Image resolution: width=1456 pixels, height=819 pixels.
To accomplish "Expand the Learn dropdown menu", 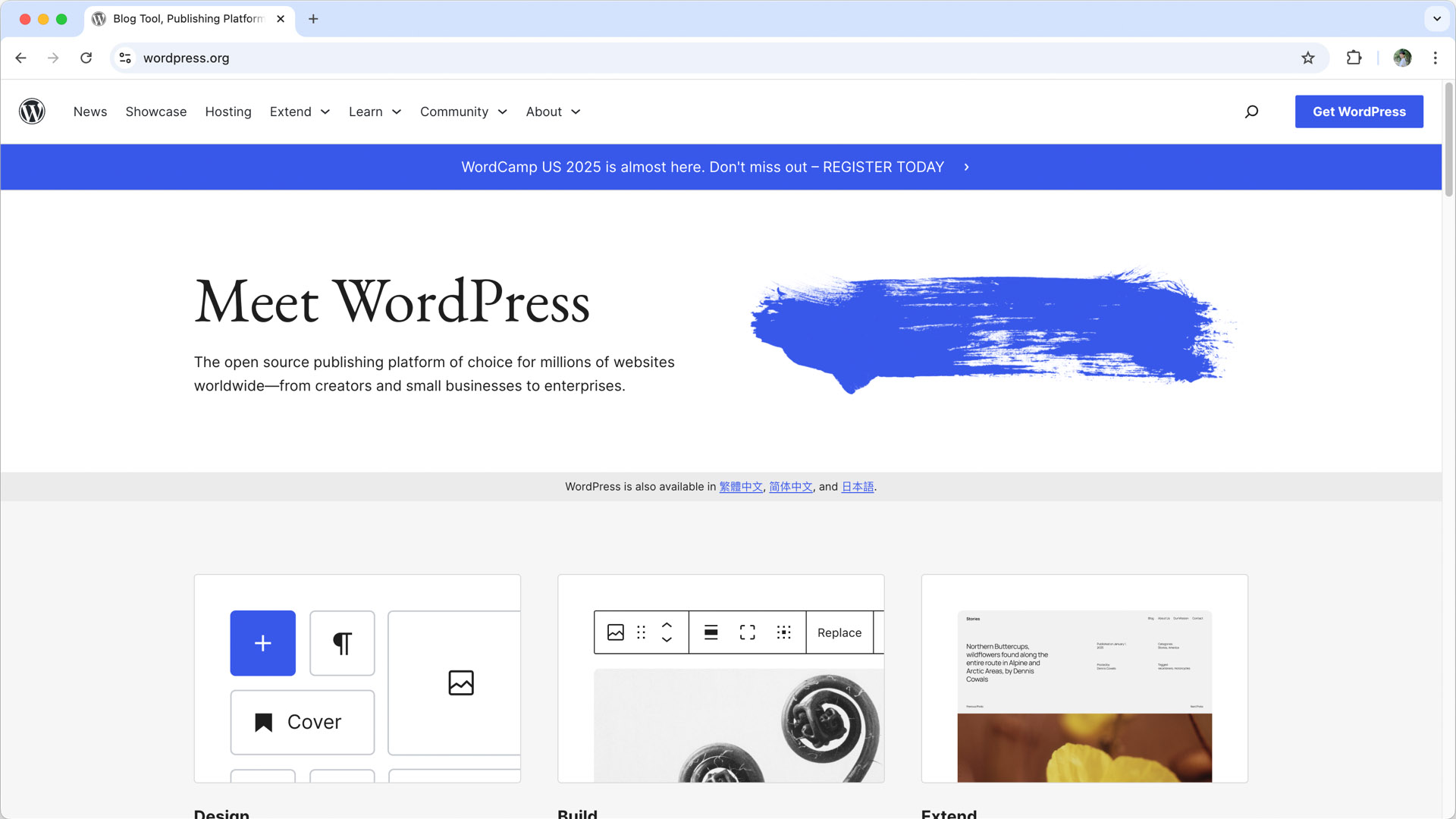I will [375, 111].
